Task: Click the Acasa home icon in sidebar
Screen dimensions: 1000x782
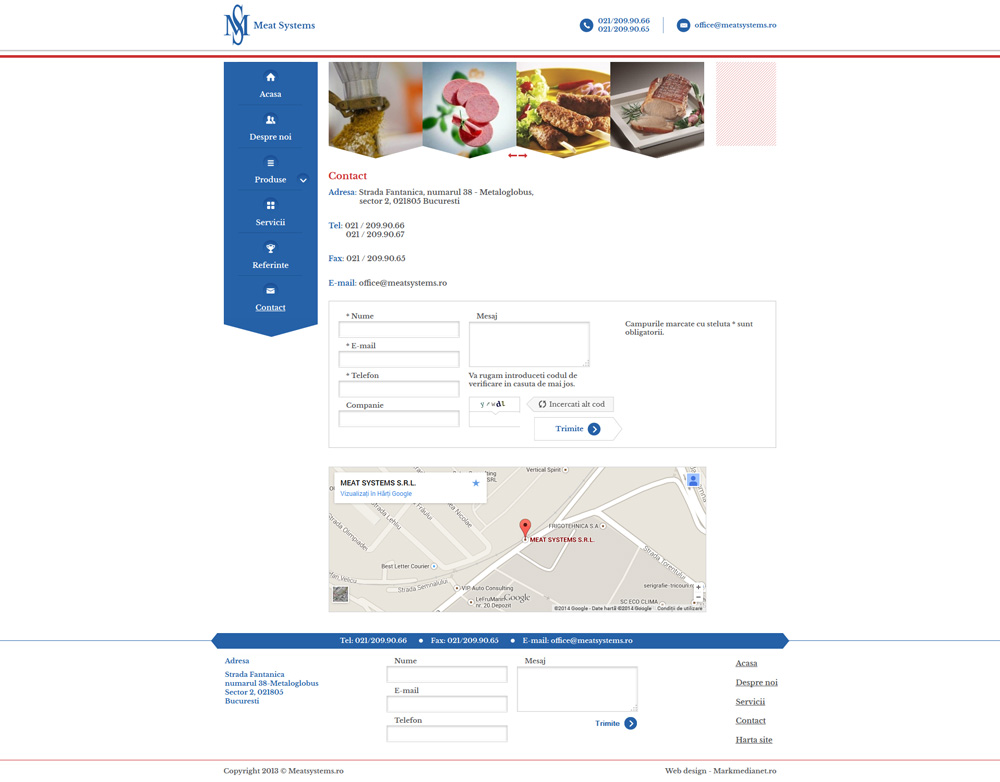Action: click(x=270, y=77)
